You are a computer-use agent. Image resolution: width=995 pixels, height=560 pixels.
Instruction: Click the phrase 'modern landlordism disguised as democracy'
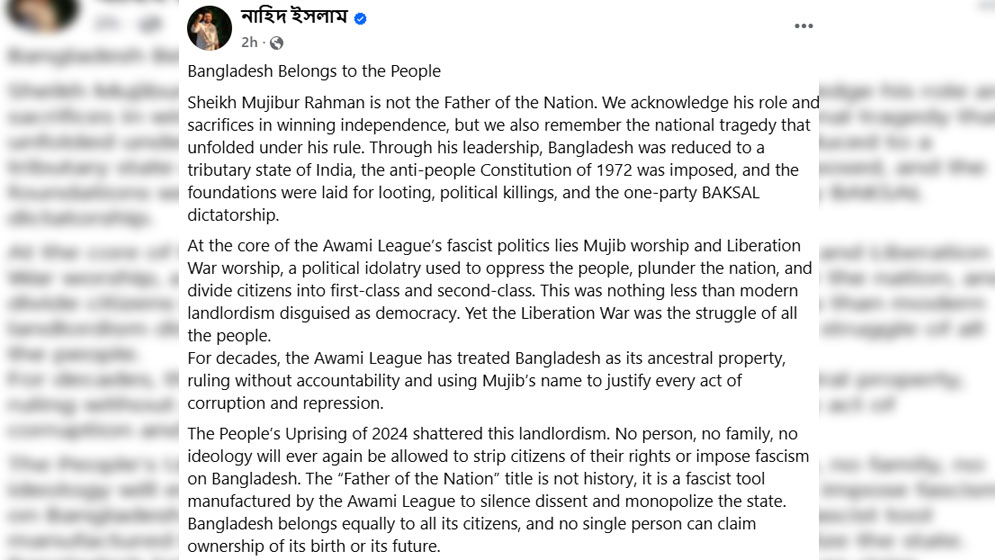[x=492, y=302]
